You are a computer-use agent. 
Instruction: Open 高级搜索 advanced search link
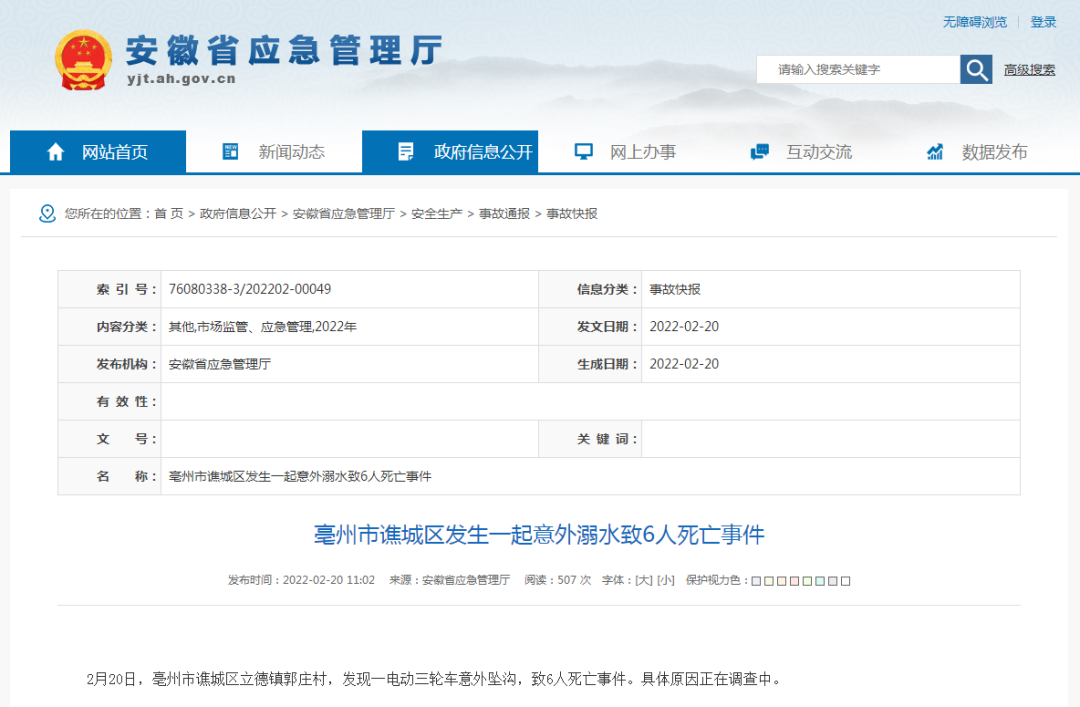1029,70
